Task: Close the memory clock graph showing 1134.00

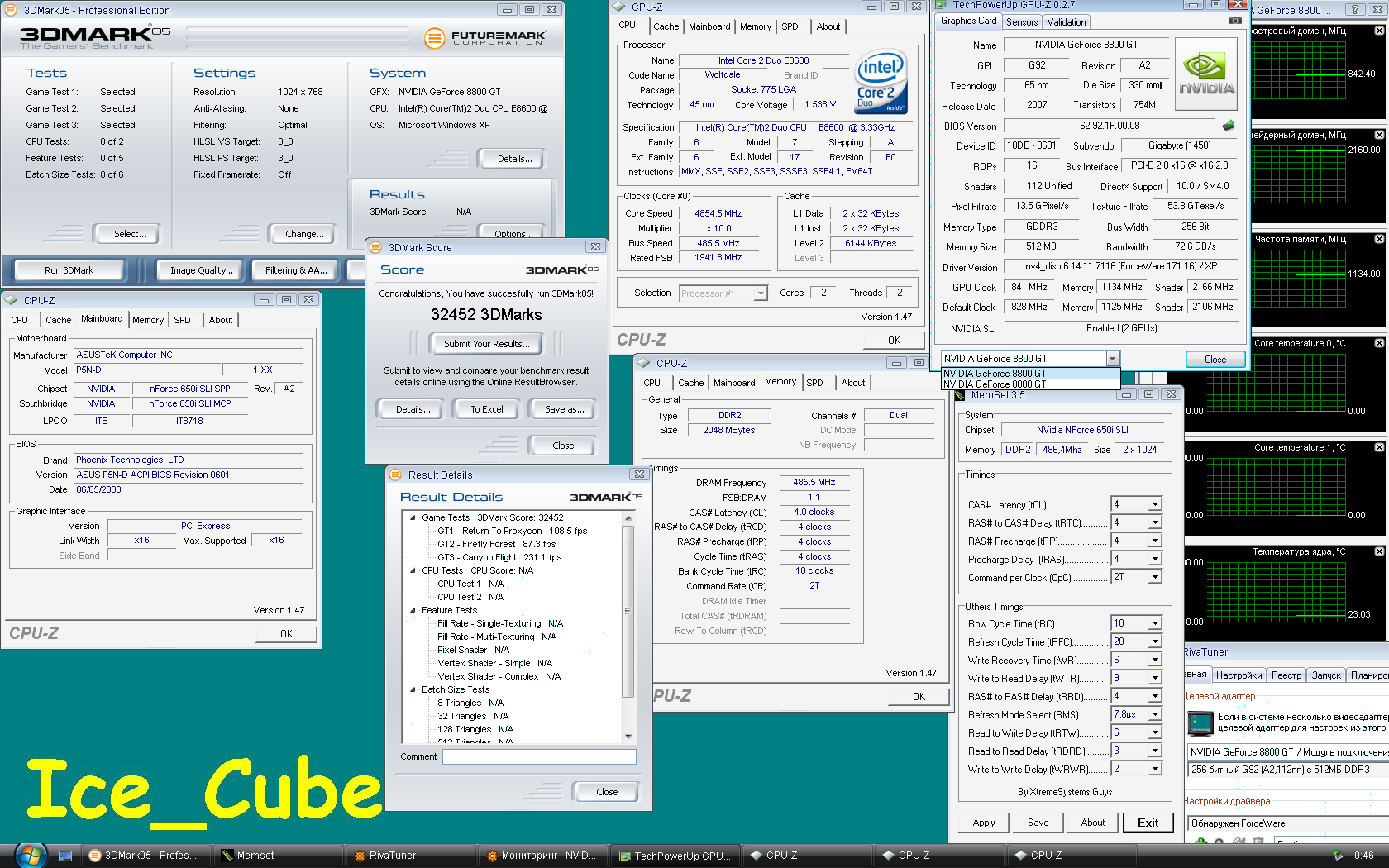Action: [x=1379, y=239]
